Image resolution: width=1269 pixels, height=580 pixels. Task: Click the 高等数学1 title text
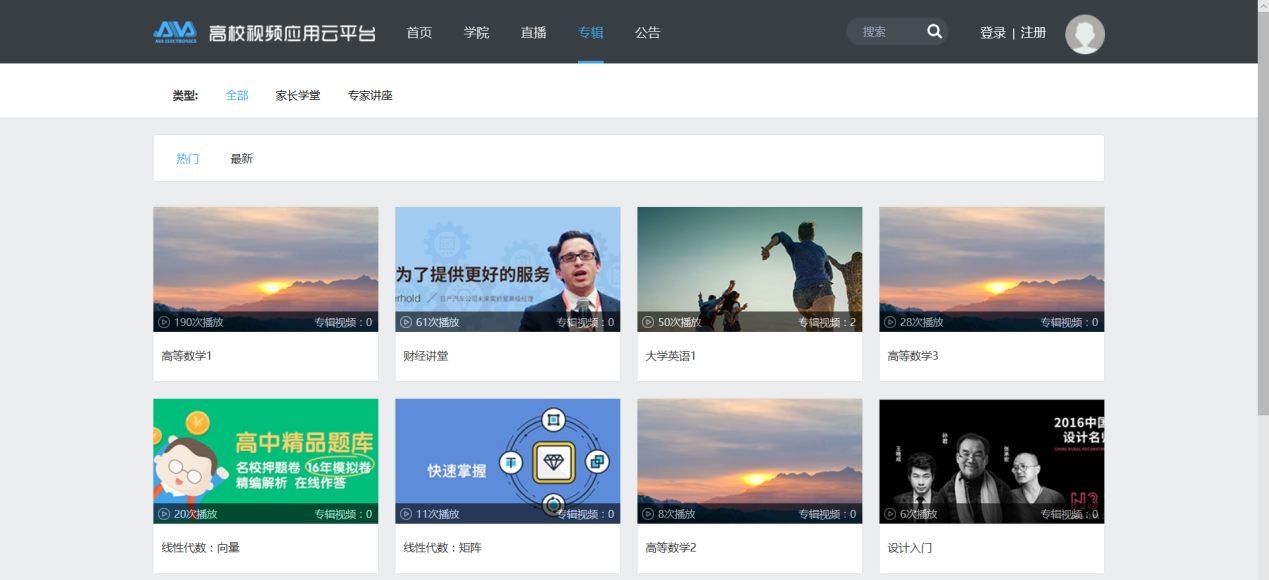[x=186, y=355]
